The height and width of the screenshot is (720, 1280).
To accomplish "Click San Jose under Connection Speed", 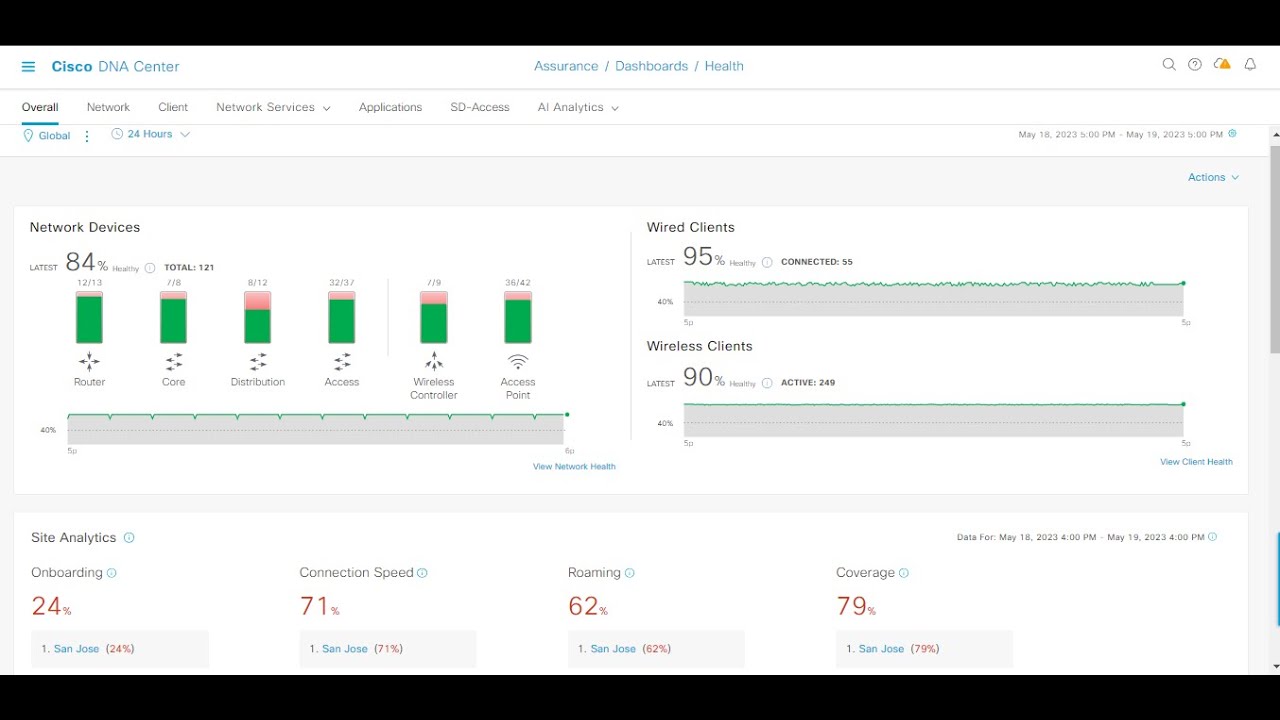I will click(345, 649).
